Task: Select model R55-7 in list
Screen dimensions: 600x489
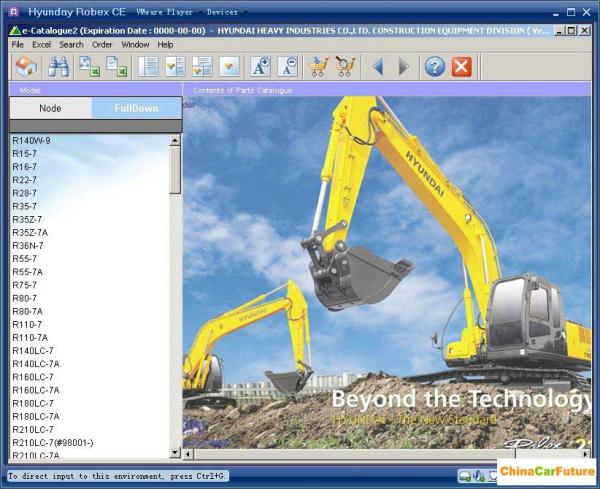Action: [x=24, y=259]
